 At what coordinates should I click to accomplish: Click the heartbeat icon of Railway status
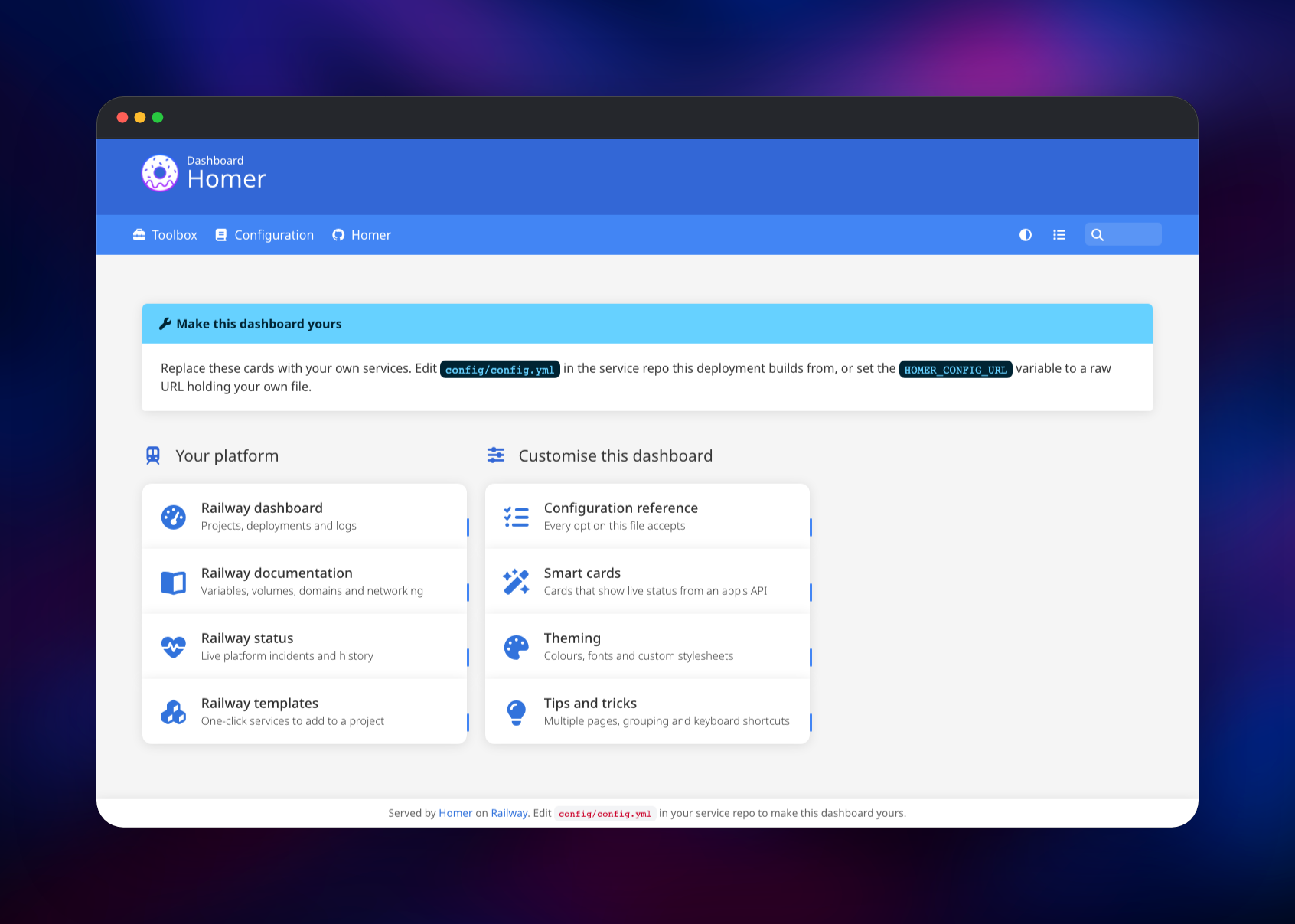point(174,647)
